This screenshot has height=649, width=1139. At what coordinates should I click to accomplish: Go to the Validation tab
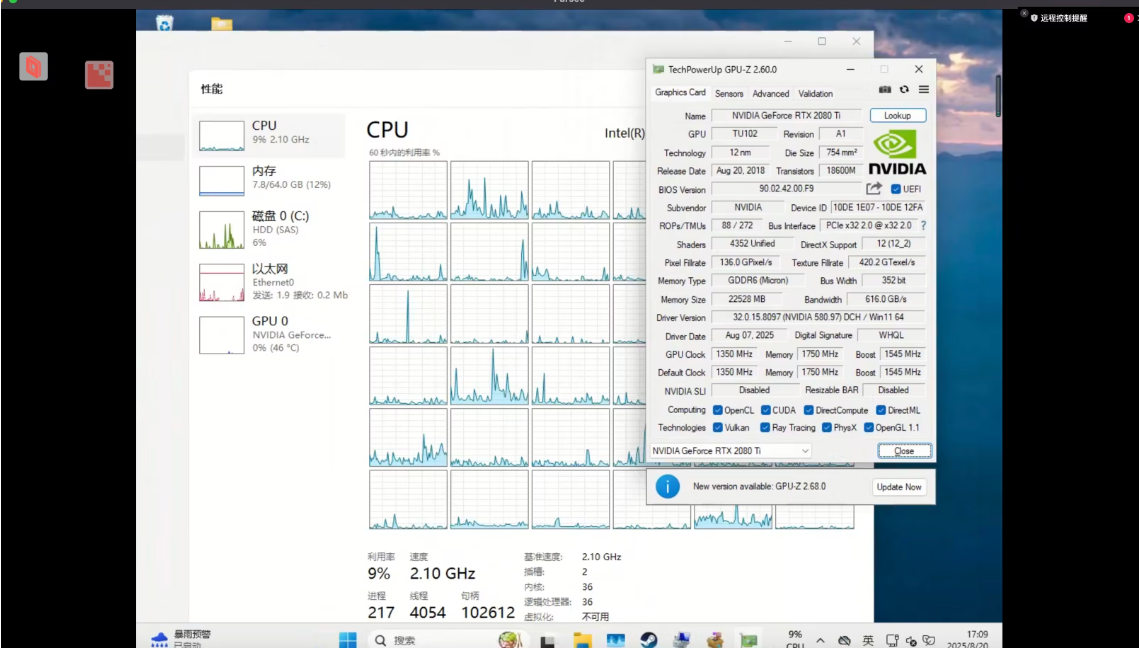[x=816, y=94]
